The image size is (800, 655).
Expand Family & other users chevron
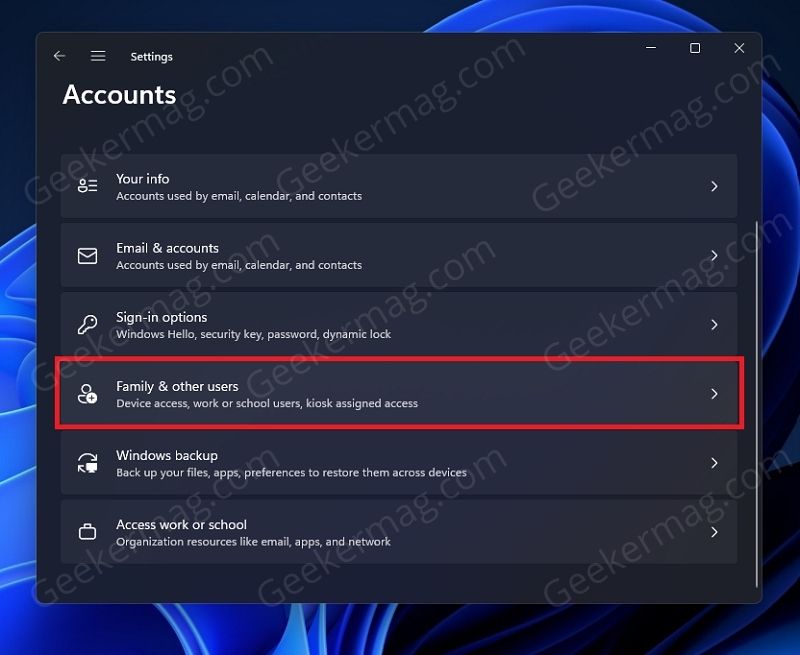[714, 393]
